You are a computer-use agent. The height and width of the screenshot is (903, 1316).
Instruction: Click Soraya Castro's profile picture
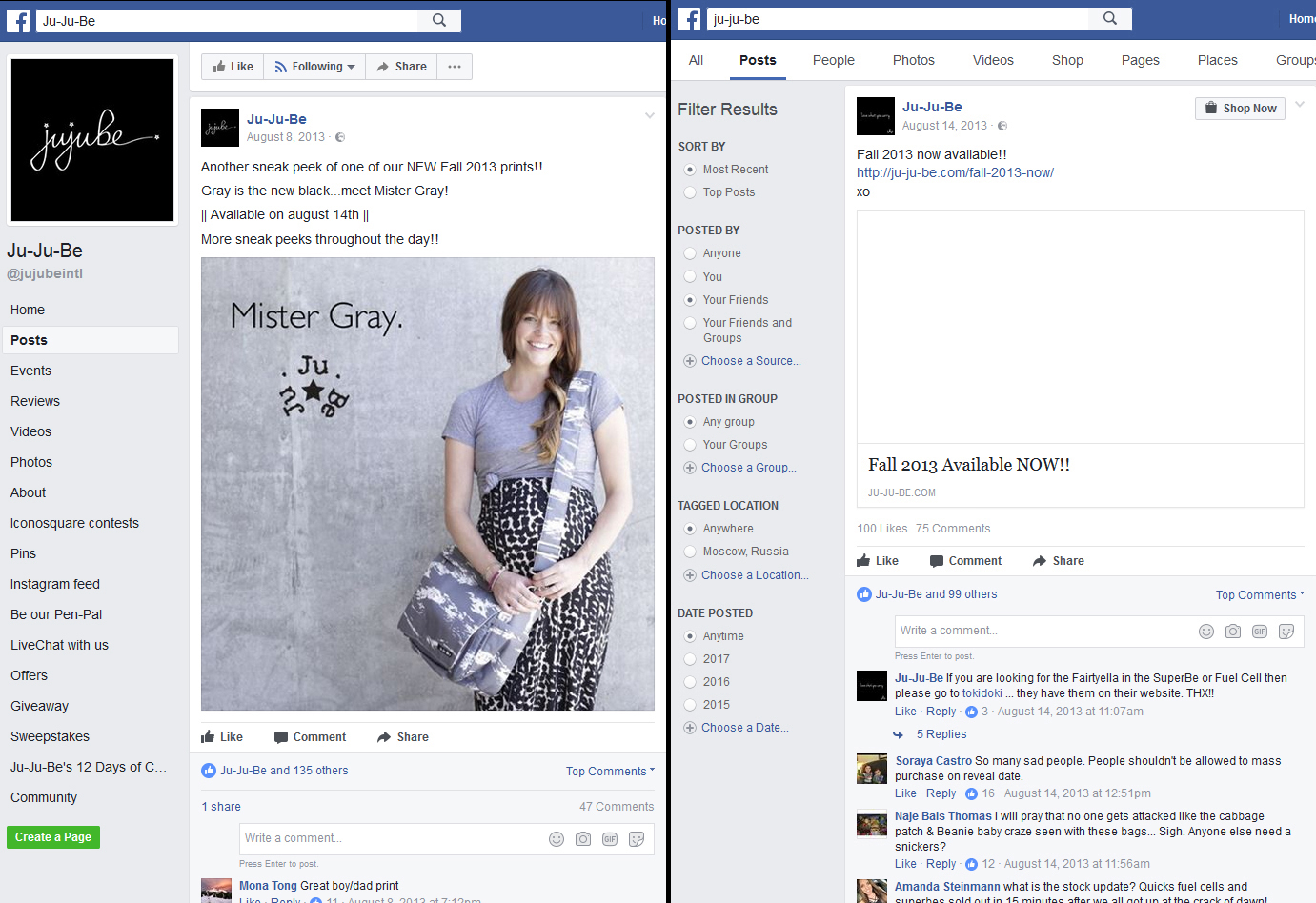[872, 769]
